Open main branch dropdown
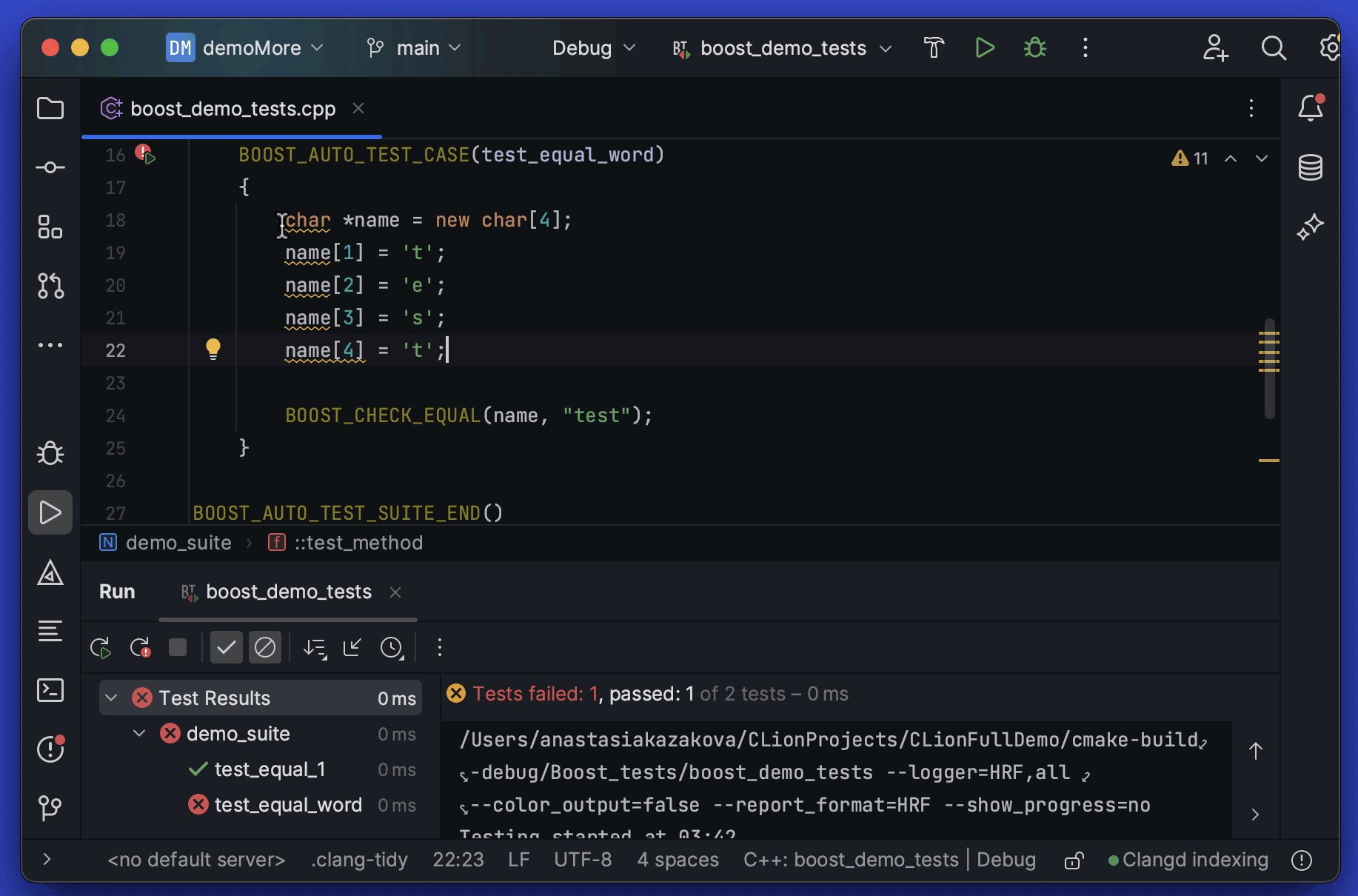 tap(415, 48)
